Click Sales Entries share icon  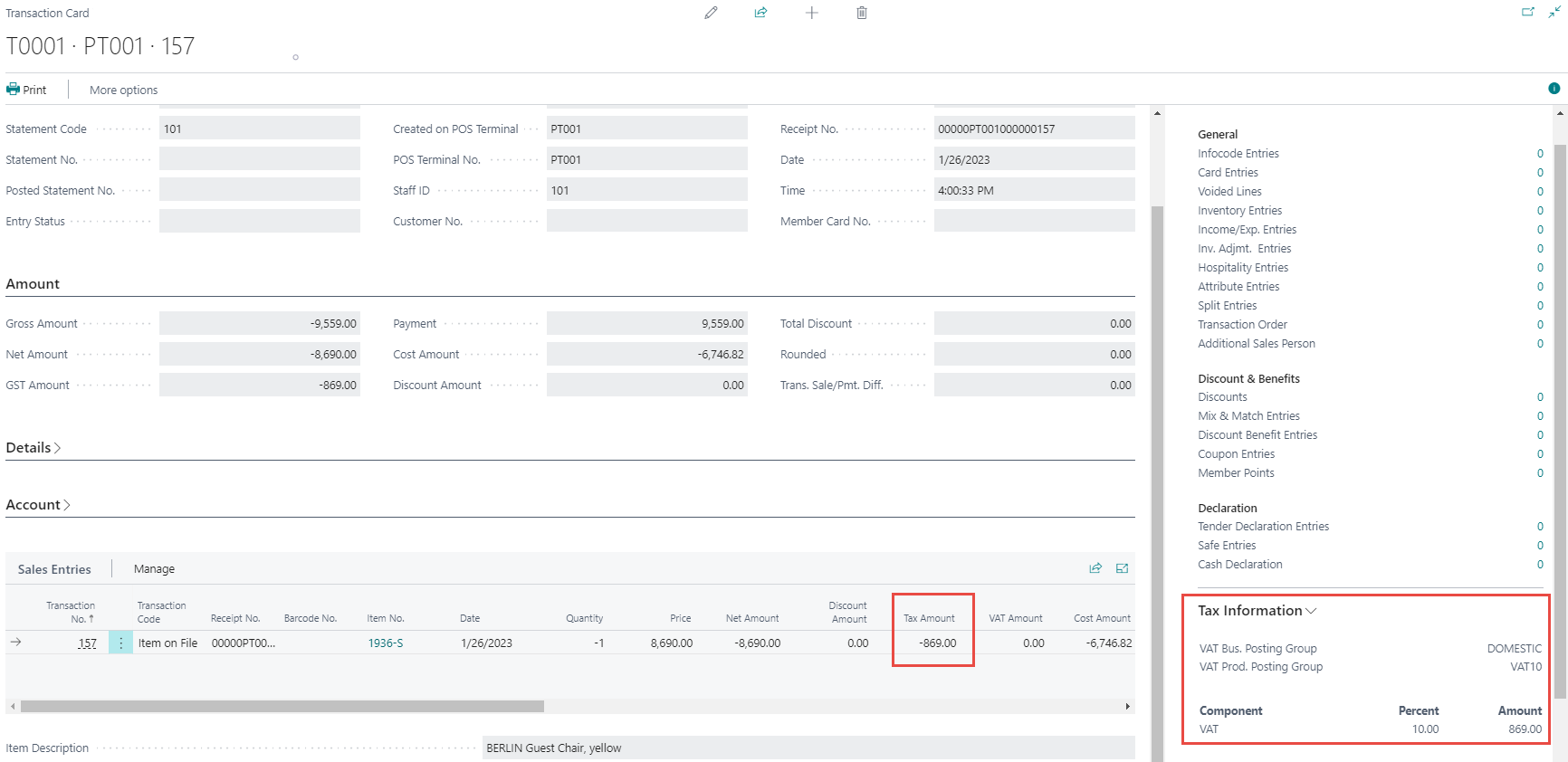coord(1095,568)
